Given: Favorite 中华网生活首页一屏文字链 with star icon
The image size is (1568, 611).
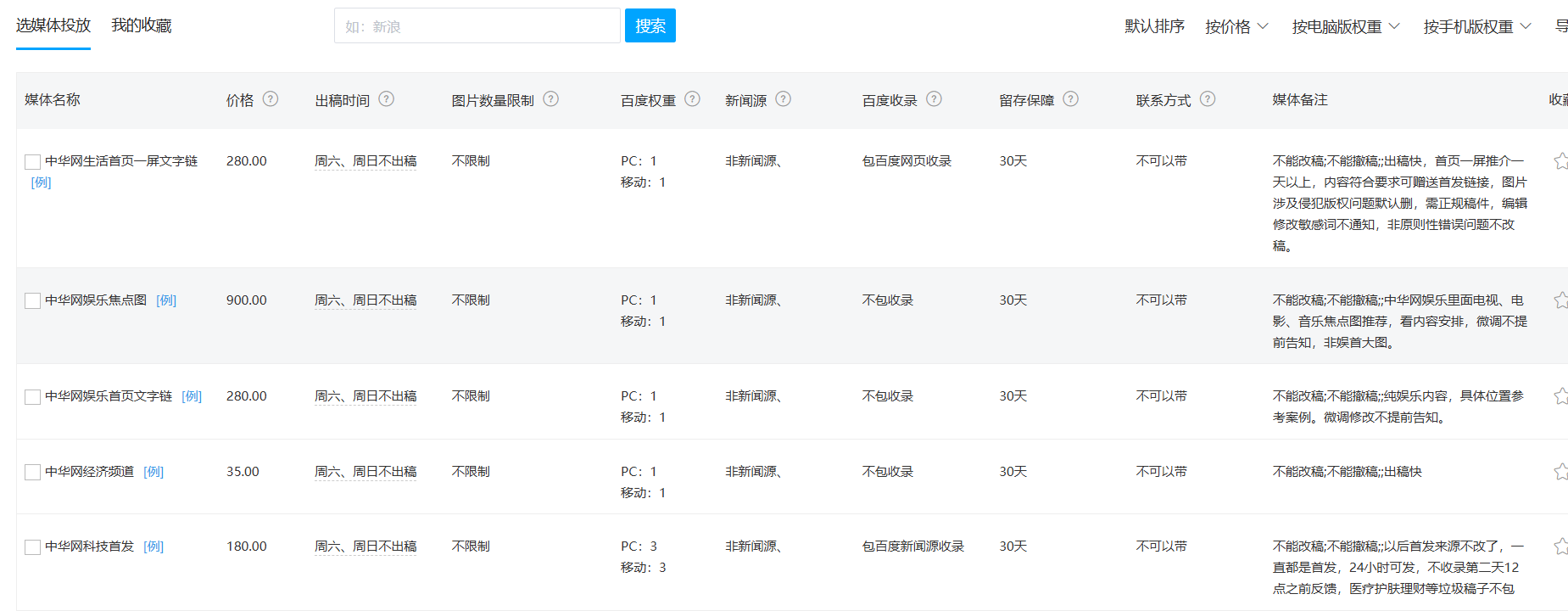Looking at the screenshot, I should point(1560,160).
